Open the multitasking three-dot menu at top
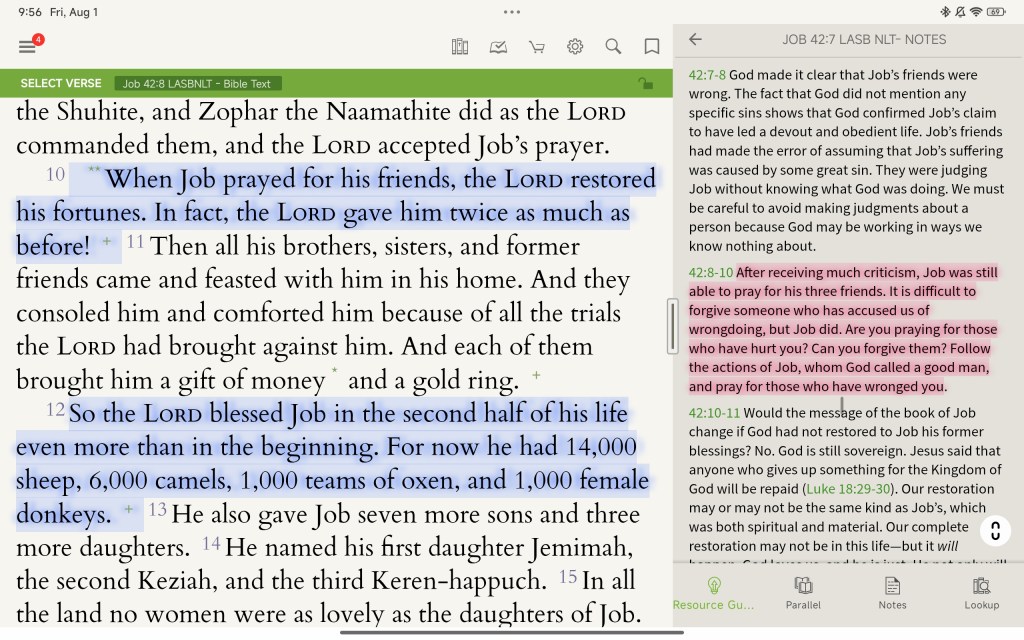 pyautogui.click(x=512, y=12)
